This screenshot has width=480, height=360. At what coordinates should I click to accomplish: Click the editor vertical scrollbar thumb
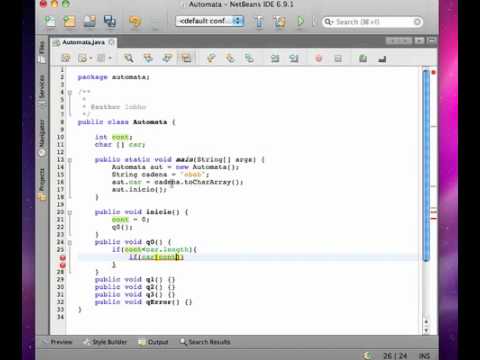(426, 165)
